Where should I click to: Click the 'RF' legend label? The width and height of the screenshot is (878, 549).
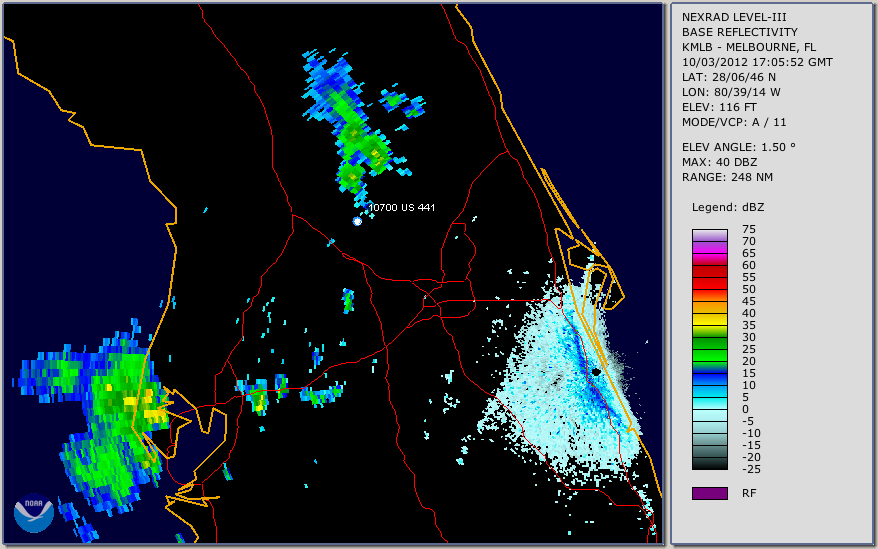[x=749, y=494]
